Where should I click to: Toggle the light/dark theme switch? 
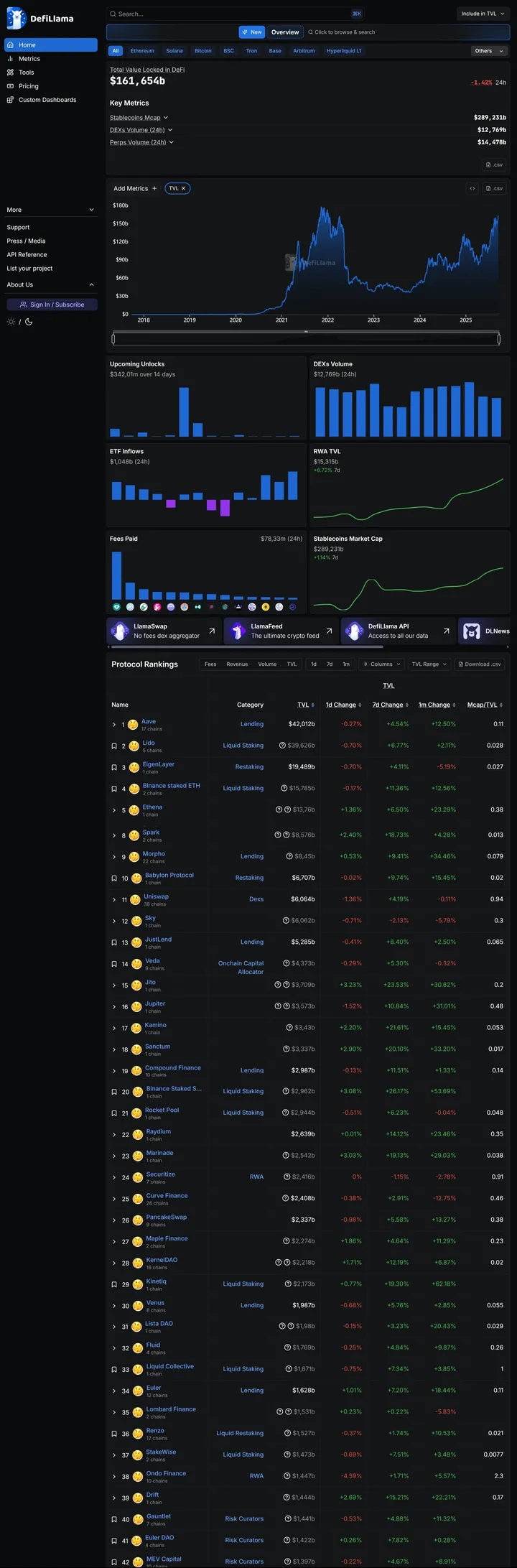[19, 322]
